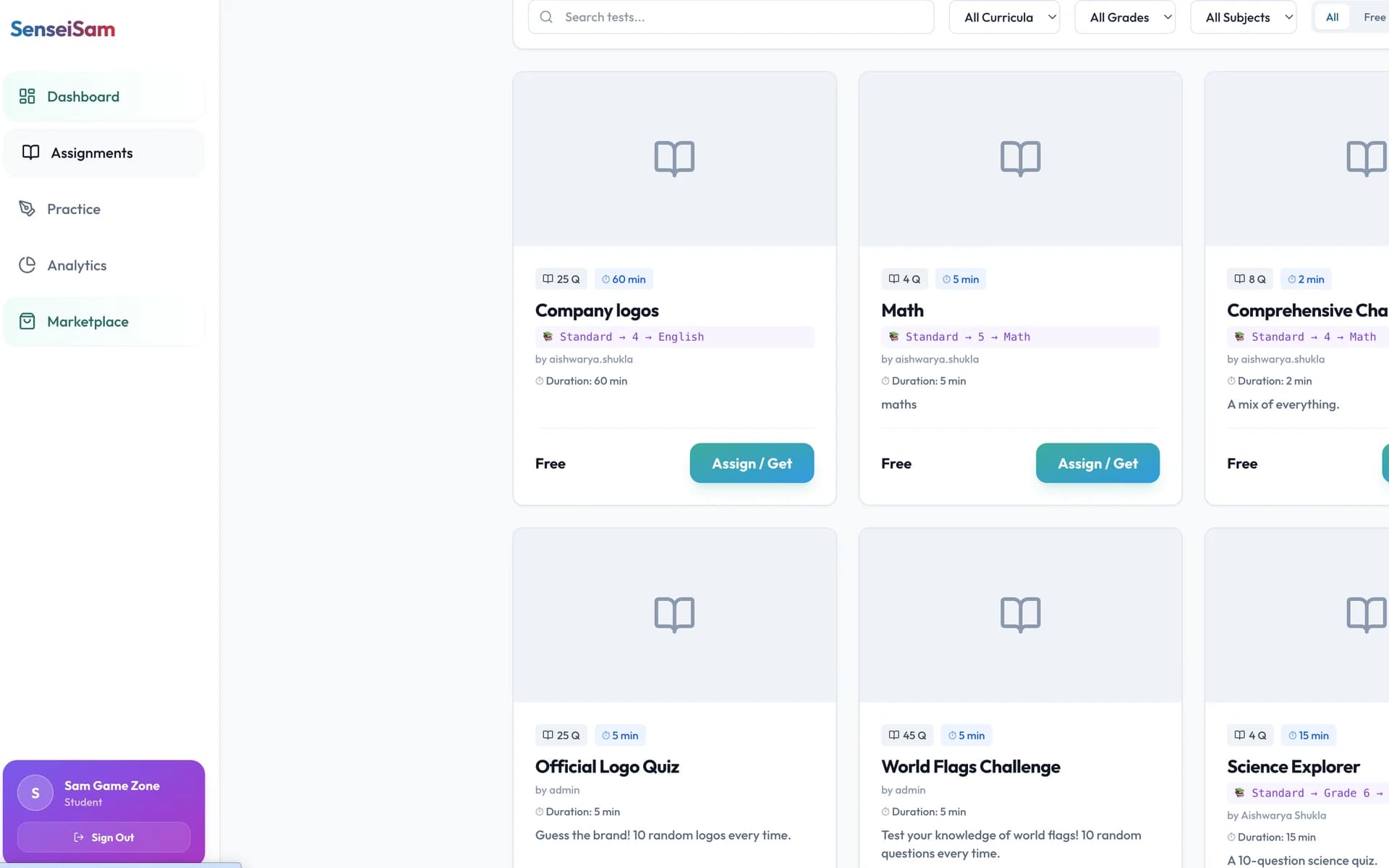This screenshot has width=1389, height=868.
Task: Click the SenseiSam logo
Action: [x=63, y=29]
